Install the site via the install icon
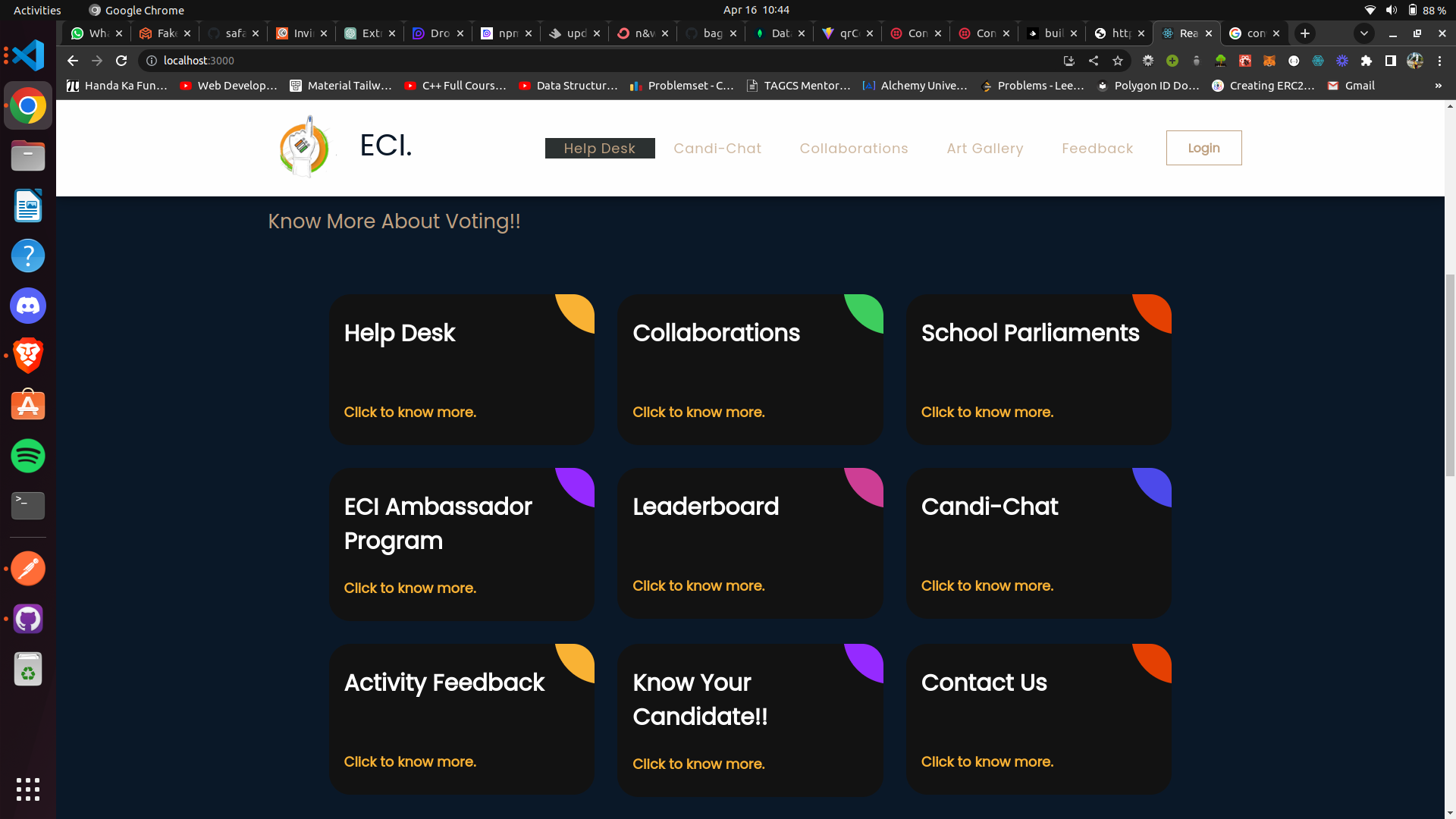This screenshot has width=1456, height=819. [x=1068, y=61]
